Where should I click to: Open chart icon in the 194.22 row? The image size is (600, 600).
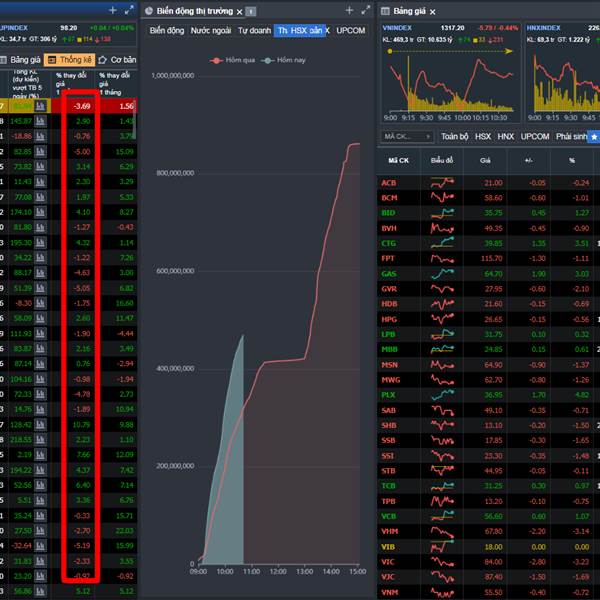point(41,470)
